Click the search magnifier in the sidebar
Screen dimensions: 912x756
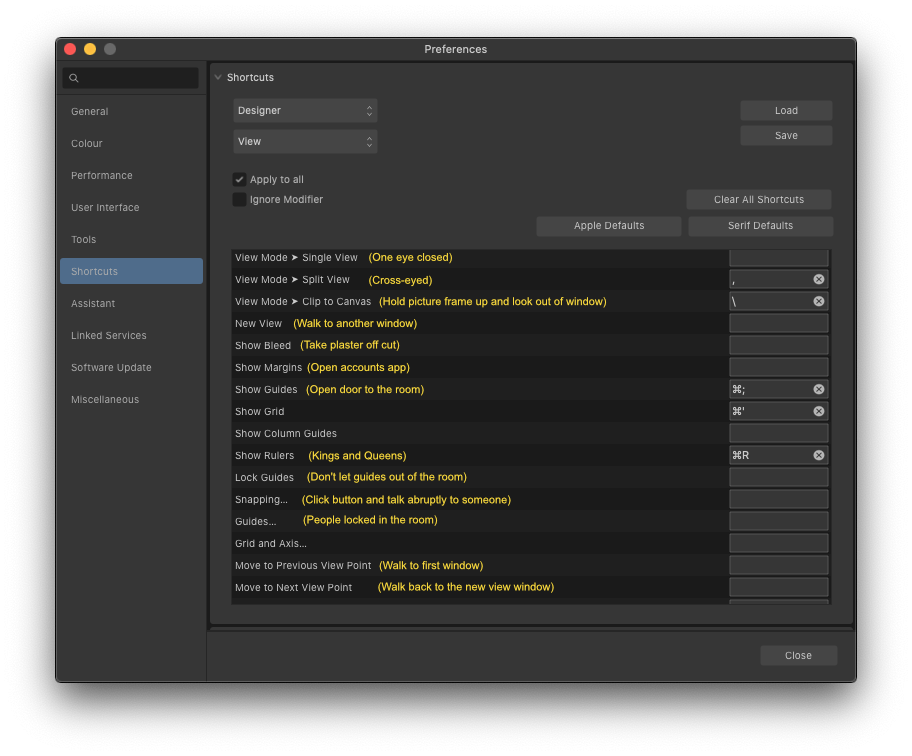74,77
